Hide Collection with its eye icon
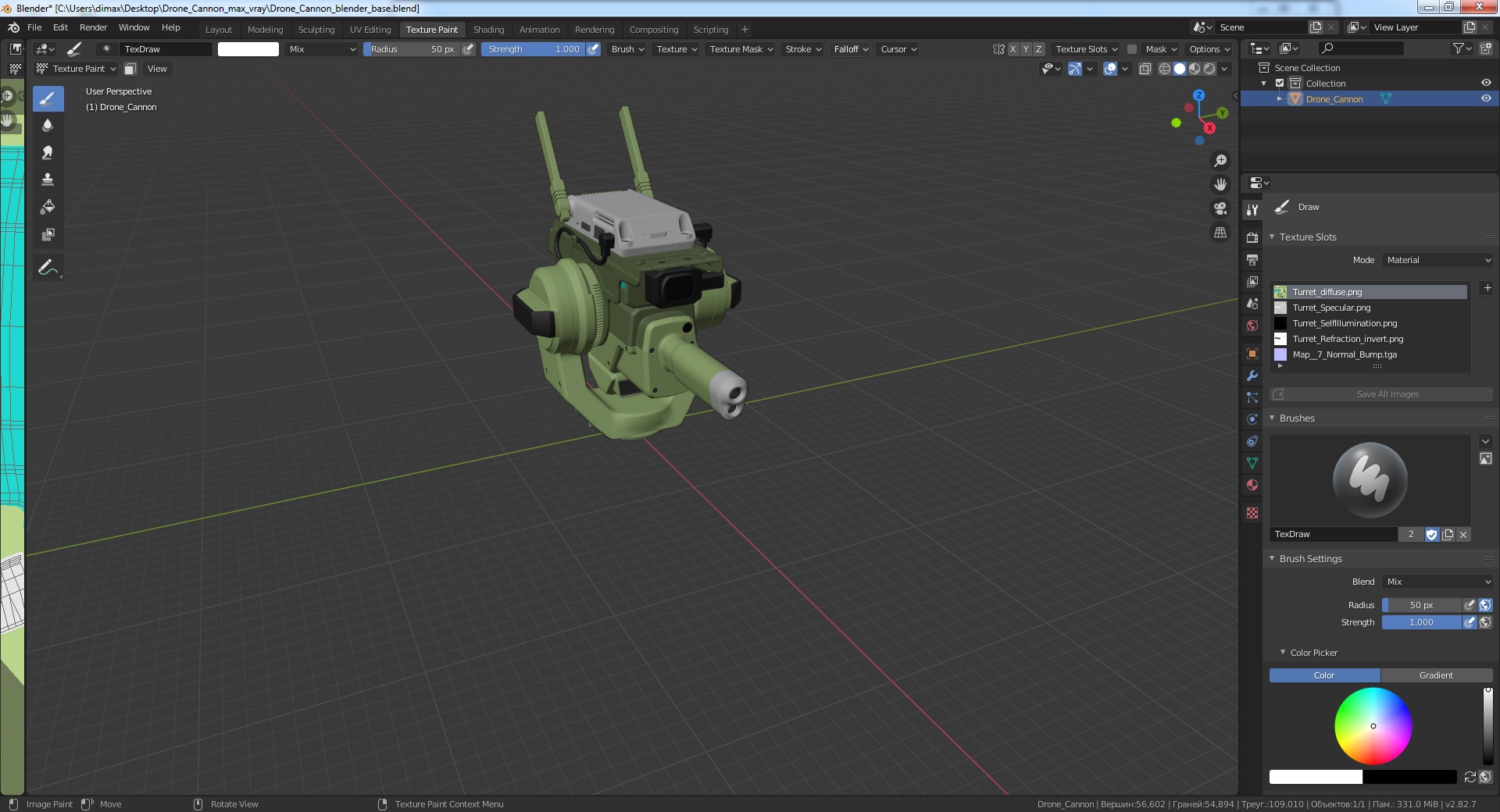Image resolution: width=1500 pixels, height=812 pixels. point(1486,83)
